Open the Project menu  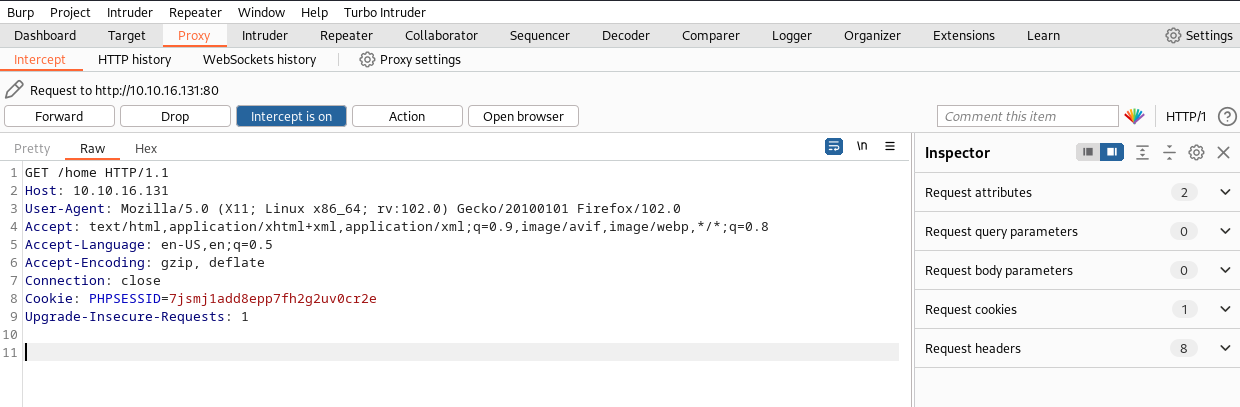70,12
